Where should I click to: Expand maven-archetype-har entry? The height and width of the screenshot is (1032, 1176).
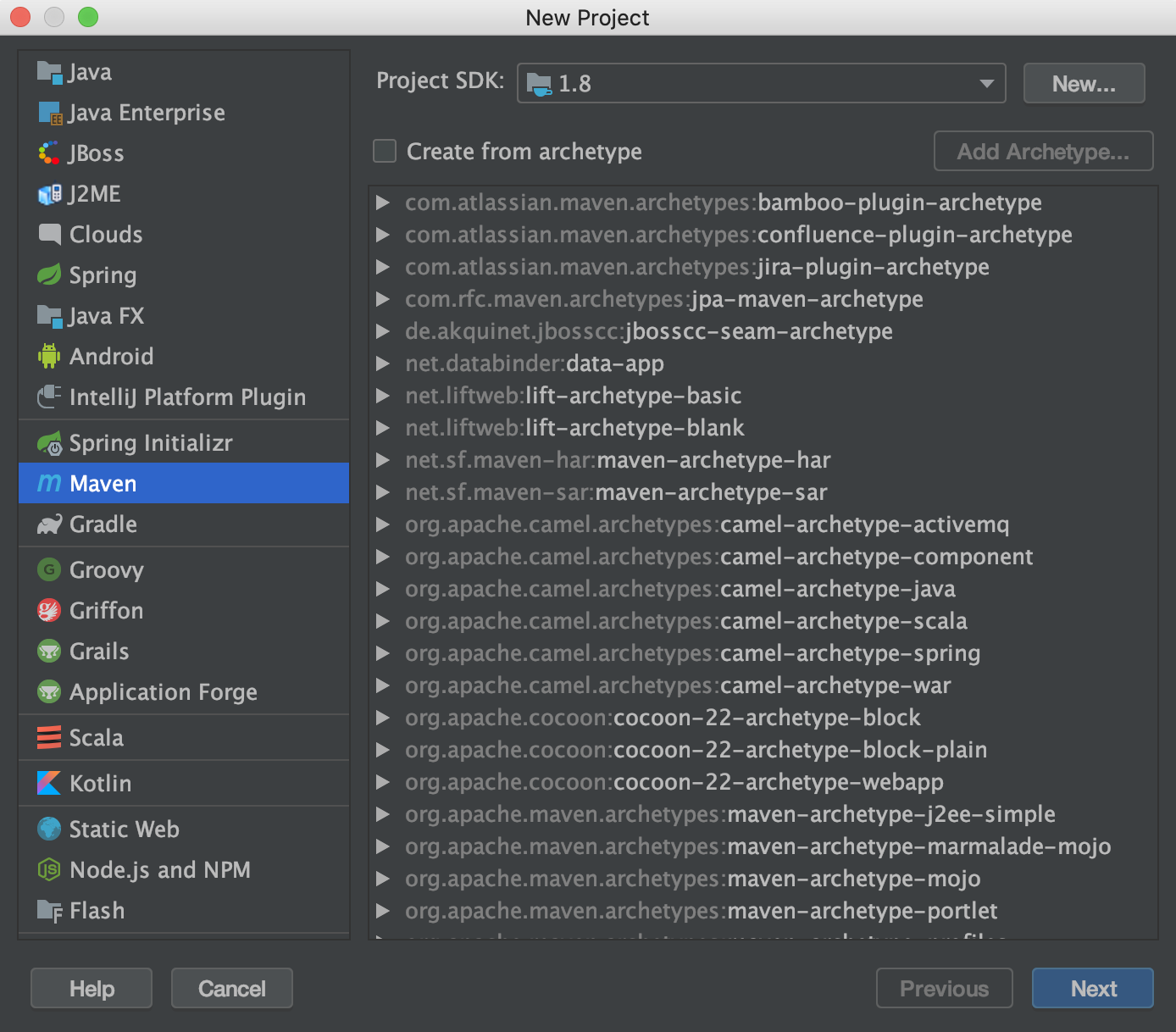click(383, 460)
